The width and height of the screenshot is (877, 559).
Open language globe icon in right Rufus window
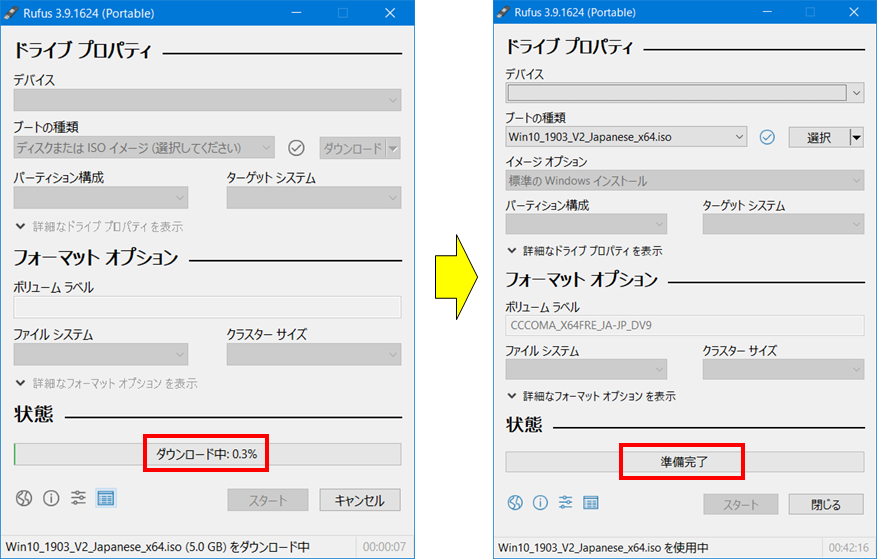pyautogui.click(x=515, y=502)
